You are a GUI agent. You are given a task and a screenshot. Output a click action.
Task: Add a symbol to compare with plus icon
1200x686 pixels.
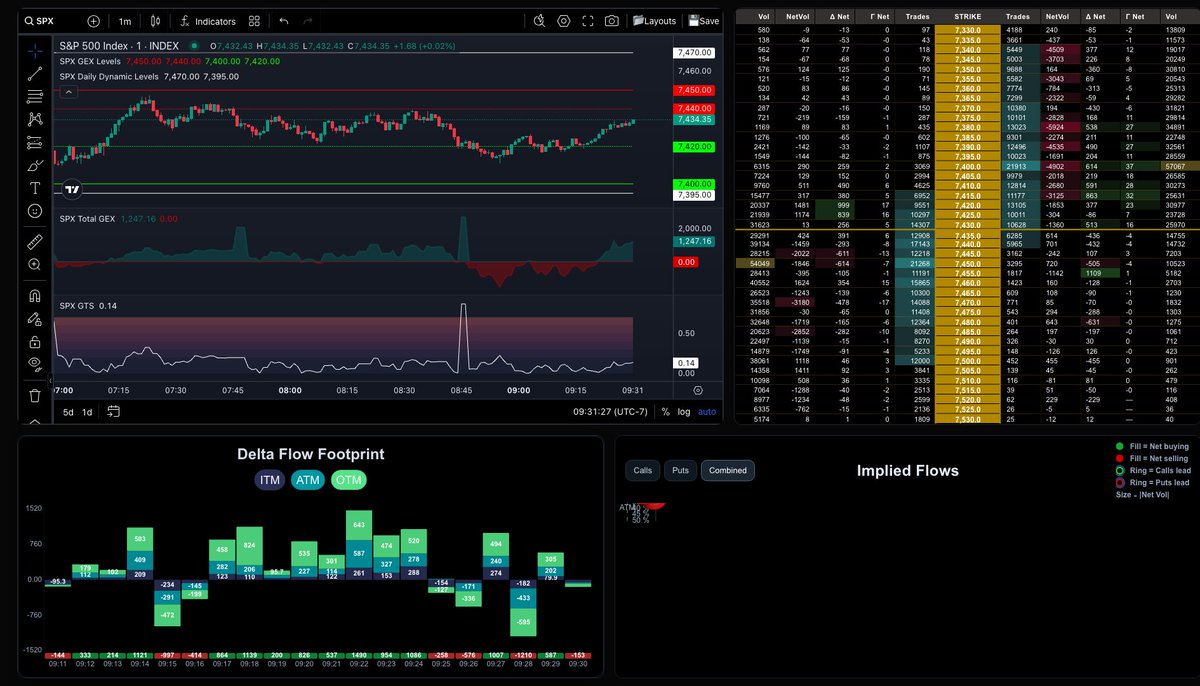click(94, 21)
